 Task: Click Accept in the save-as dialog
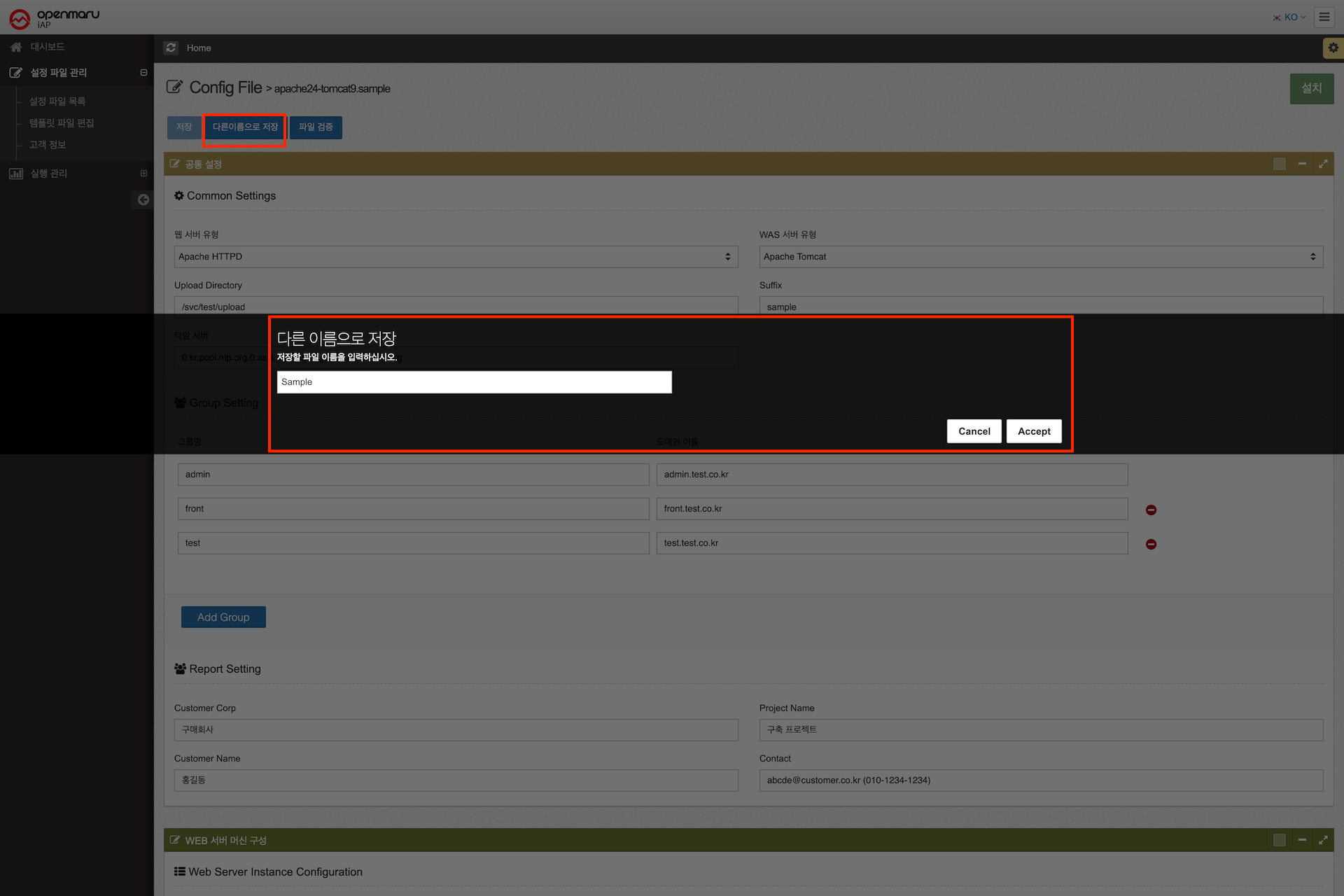tap(1034, 431)
